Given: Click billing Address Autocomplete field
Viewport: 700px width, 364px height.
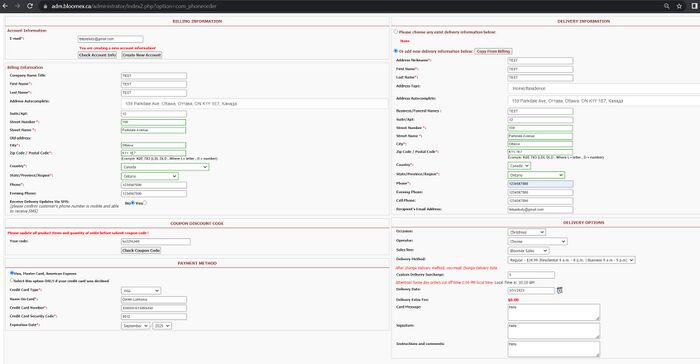Looking at the screenshot, I should pos(254,104).
